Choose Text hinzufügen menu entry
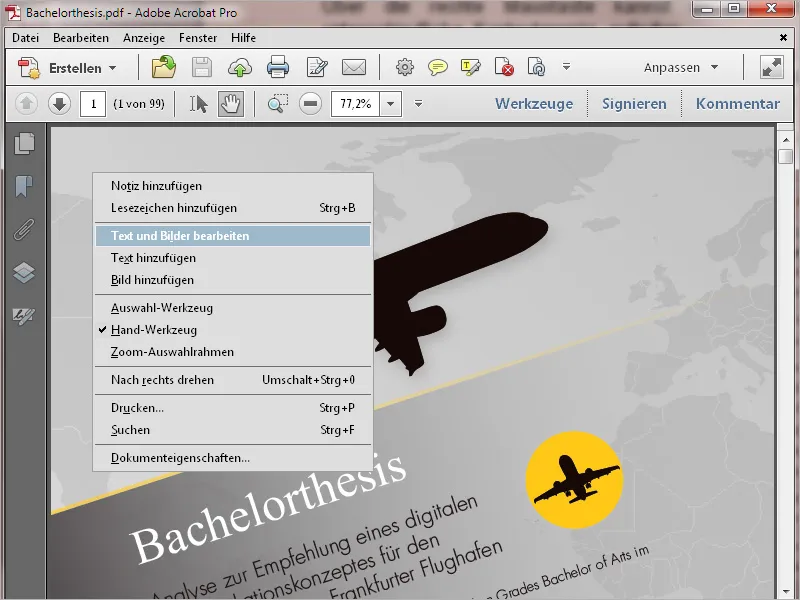This screenshot has width=800, height=600. coord(233,258)
